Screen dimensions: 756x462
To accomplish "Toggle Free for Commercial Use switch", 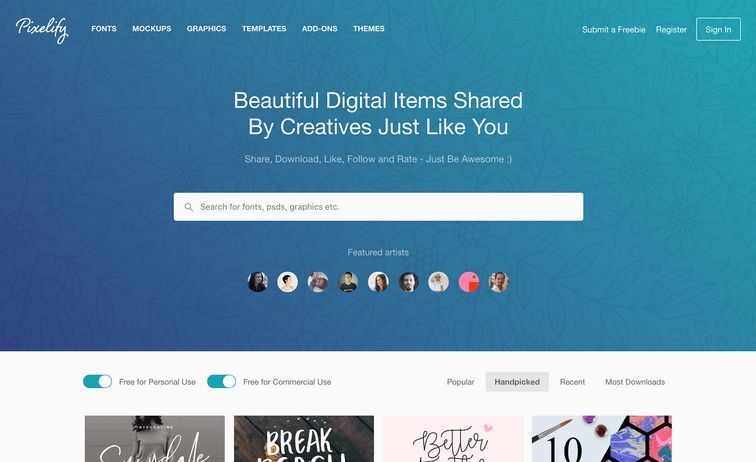I will pos(221,381).
